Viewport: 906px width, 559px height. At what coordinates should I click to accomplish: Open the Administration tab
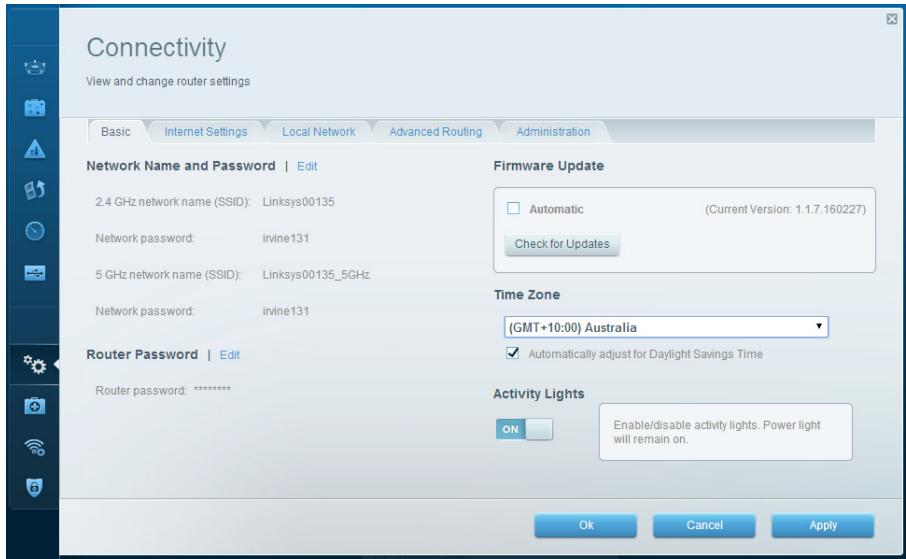point(553,131)
